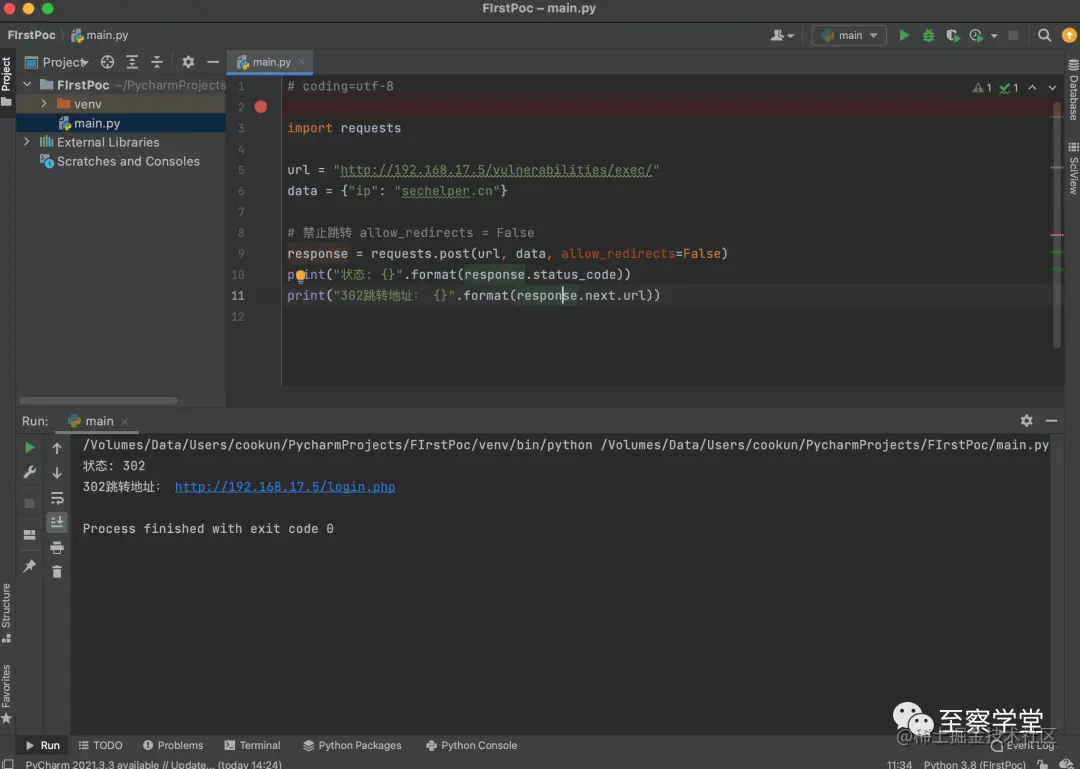This screenshot has width=1080, height=769.
Task: Open the Project view selector dropdown
Action: point(57,62)
